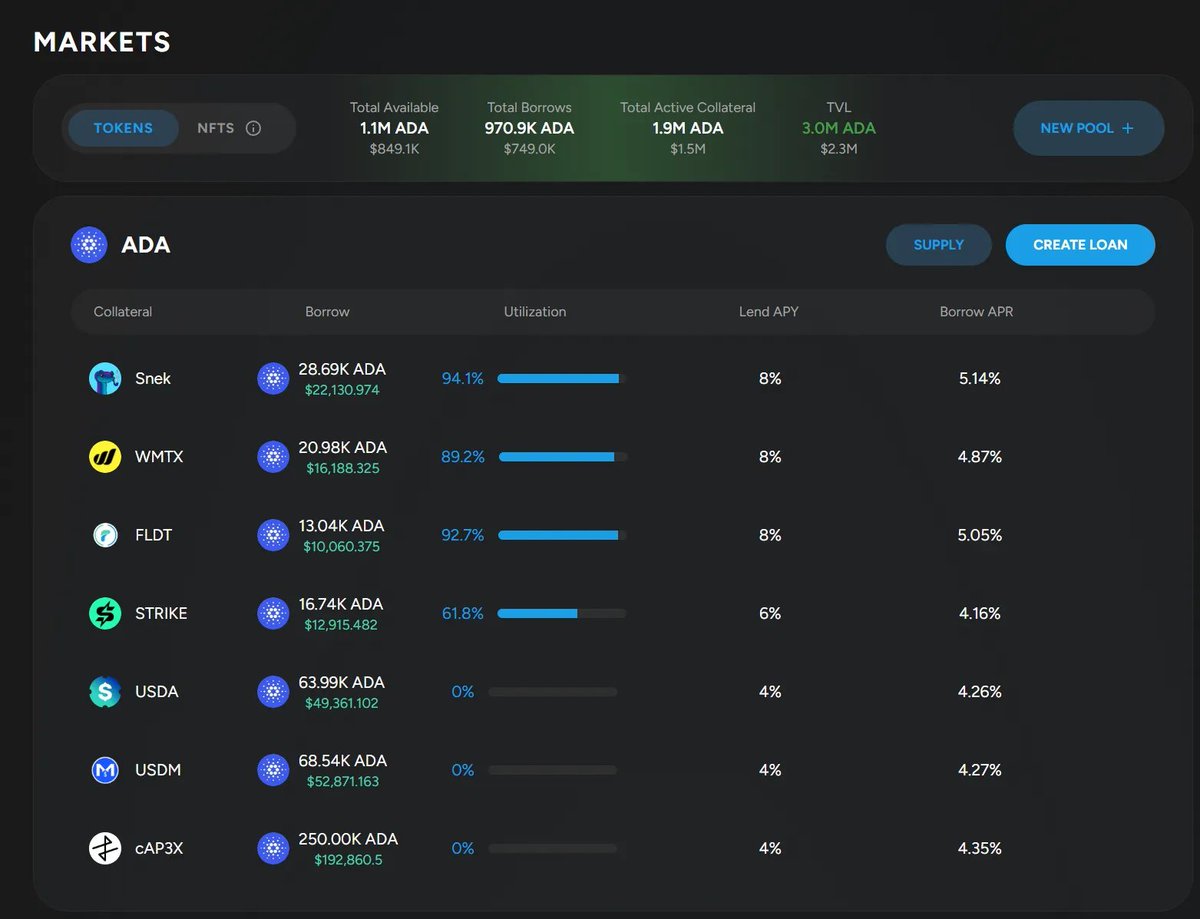Click the WMTX utilization bar at 89.2%
This screenshot has height=919, width=1200.
tap(563, 457)
